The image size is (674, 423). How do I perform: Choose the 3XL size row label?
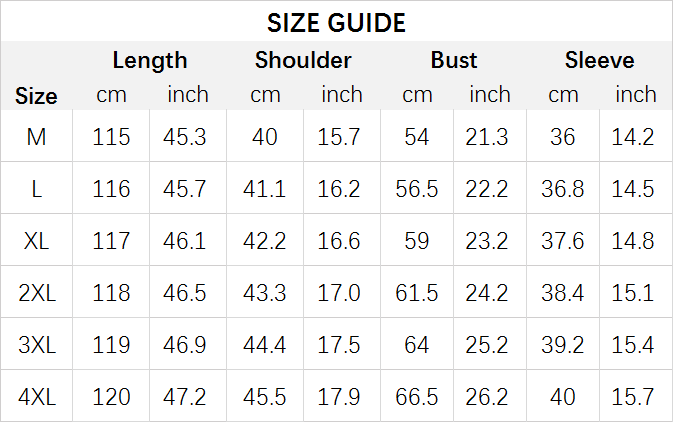37,345
